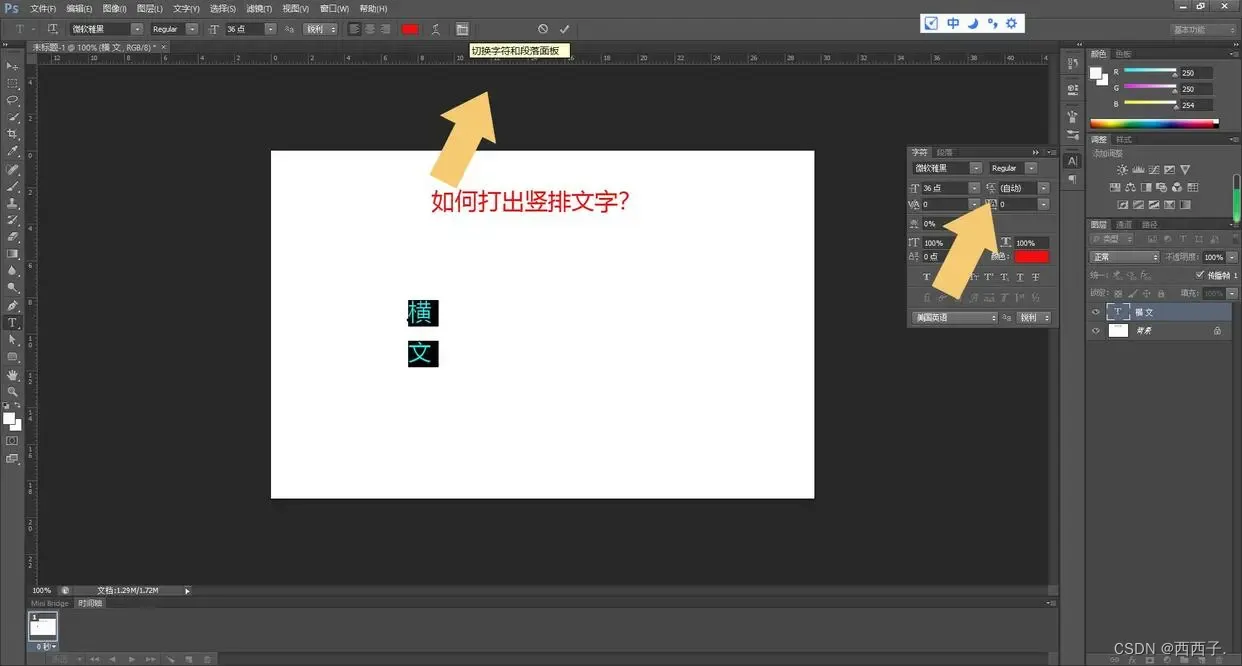Toggle the Character and Paragraph panels button

click(x=462, y=29)
